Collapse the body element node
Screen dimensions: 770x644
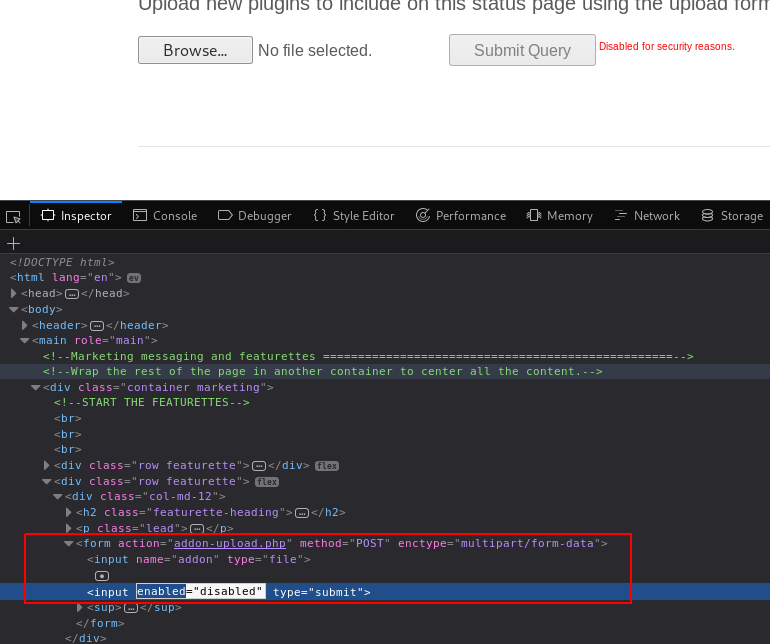tap(14, 309)
